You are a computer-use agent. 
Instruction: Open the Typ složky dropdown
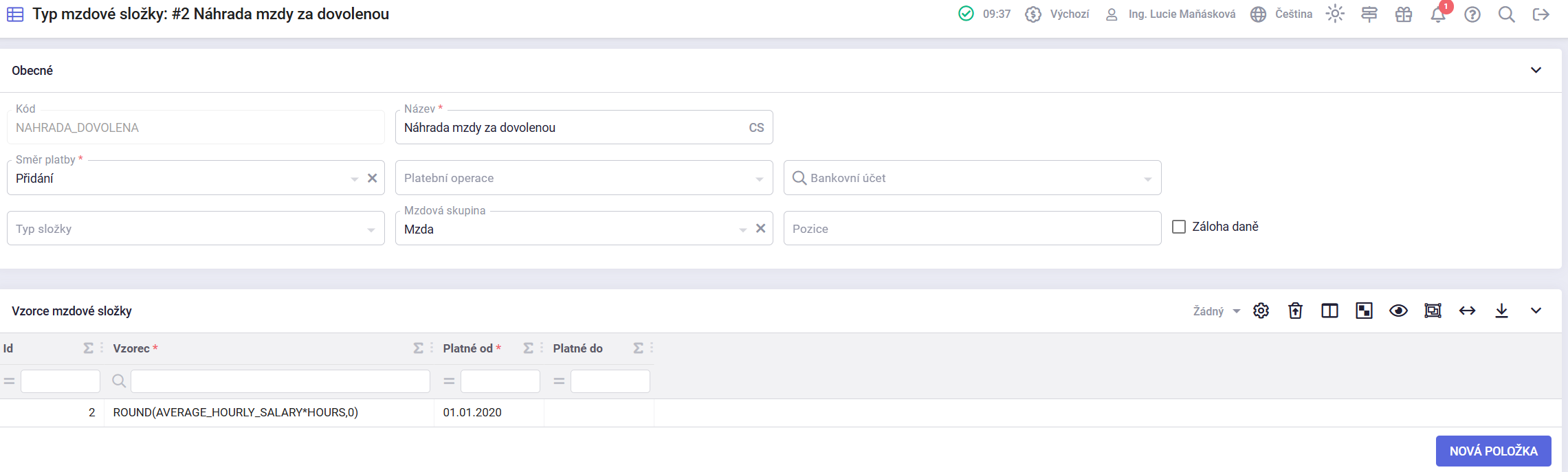click(x=196, y=229)
